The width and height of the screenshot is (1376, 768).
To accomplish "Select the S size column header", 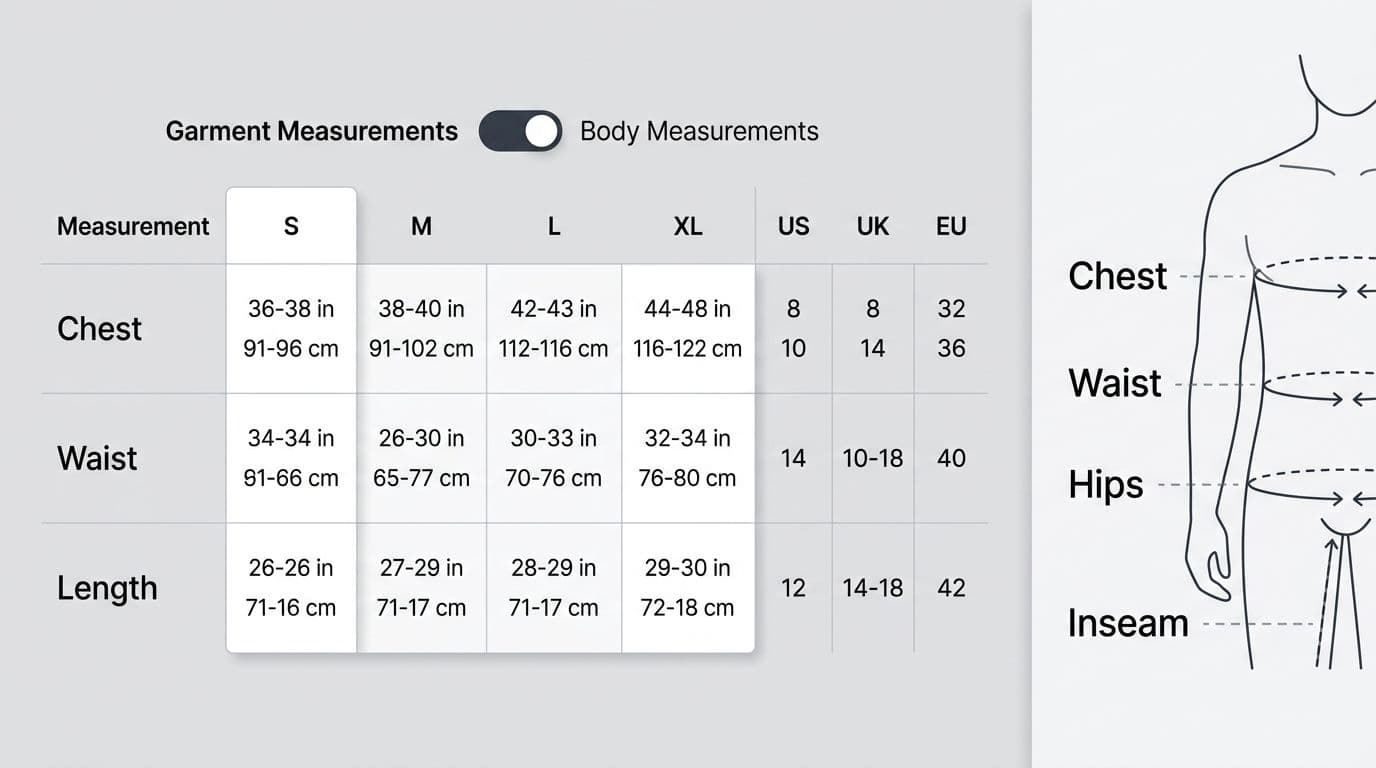I will [291, 226].
